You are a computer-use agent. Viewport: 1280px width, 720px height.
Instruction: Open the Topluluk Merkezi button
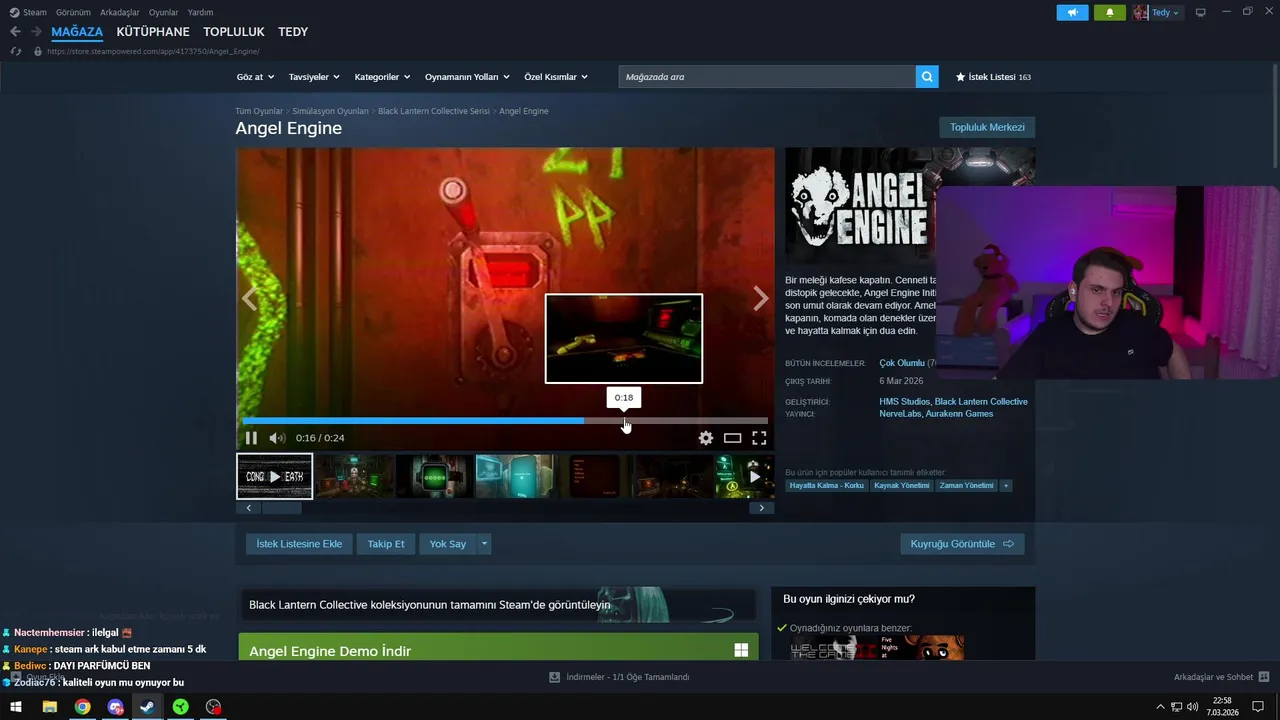987,127
